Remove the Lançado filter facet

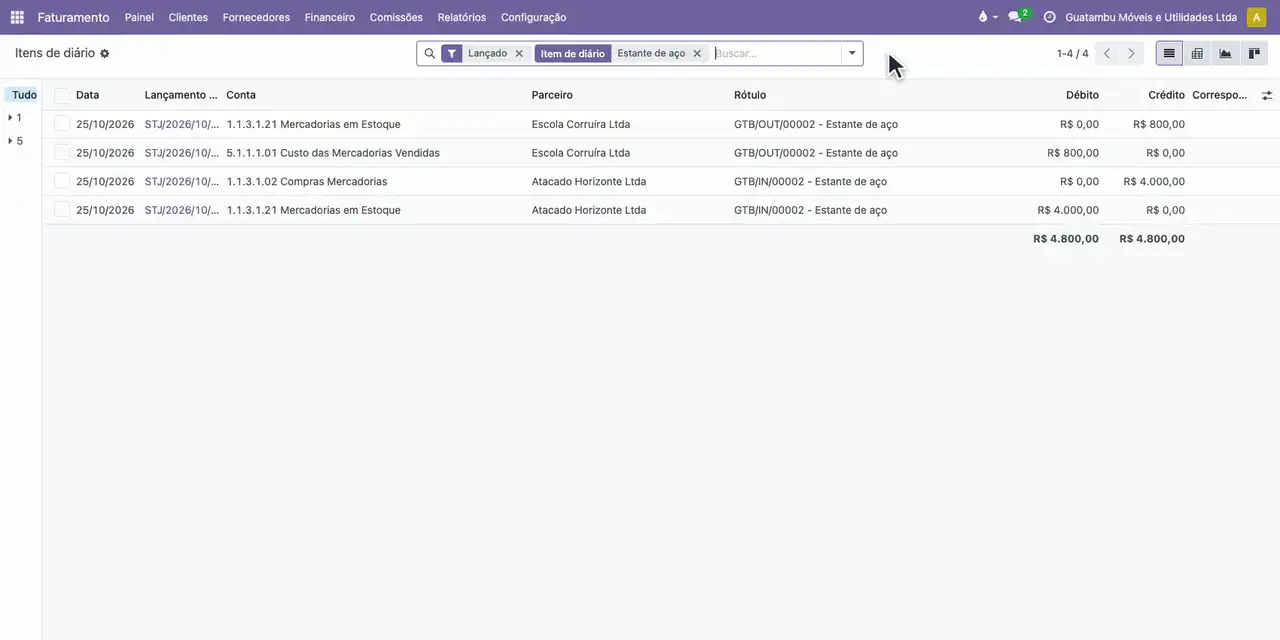coord(519,54)
